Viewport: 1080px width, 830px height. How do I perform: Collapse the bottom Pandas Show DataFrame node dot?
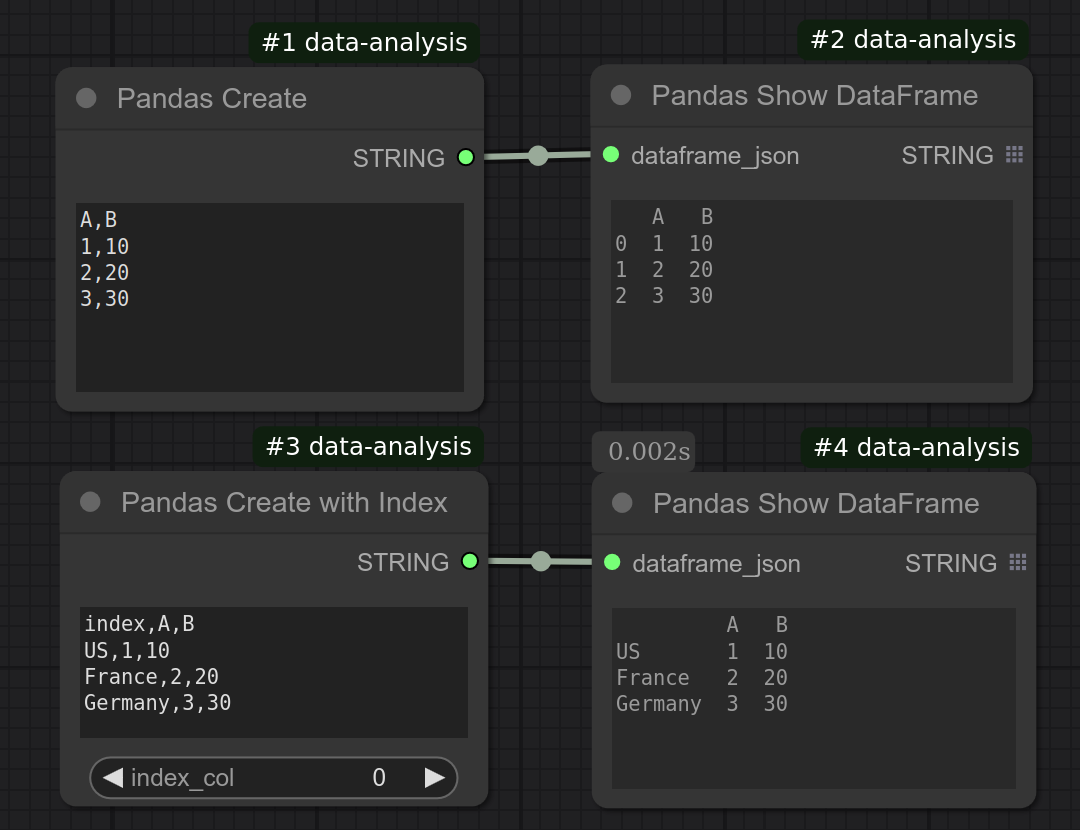point(622,503)
